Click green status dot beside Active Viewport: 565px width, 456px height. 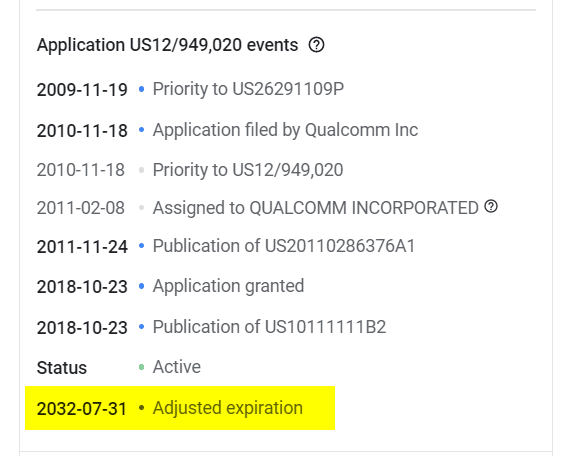(142, 367)
